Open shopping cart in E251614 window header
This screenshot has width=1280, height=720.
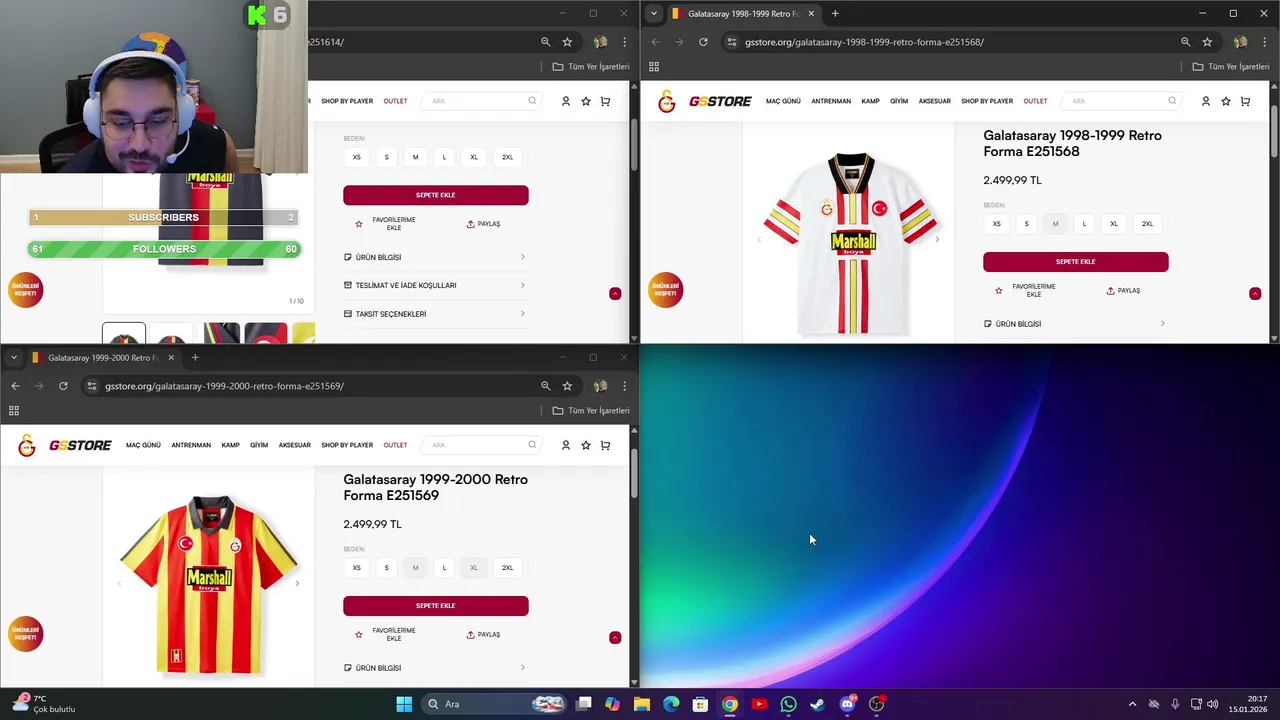(x=605, y=101)
